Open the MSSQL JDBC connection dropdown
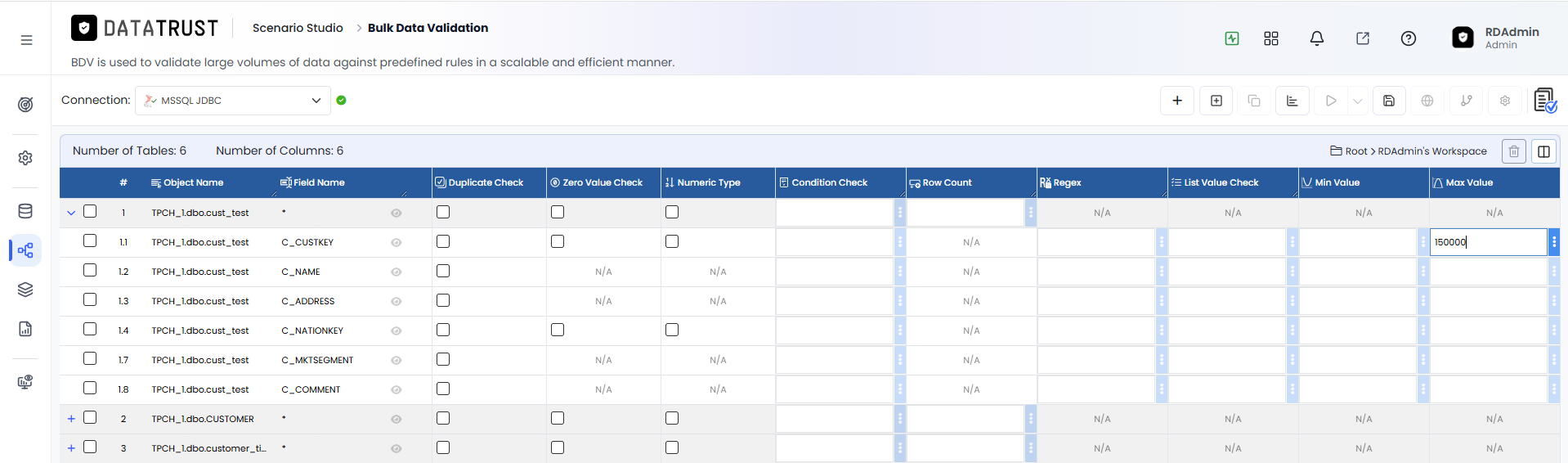 click(x=233, y=101)
